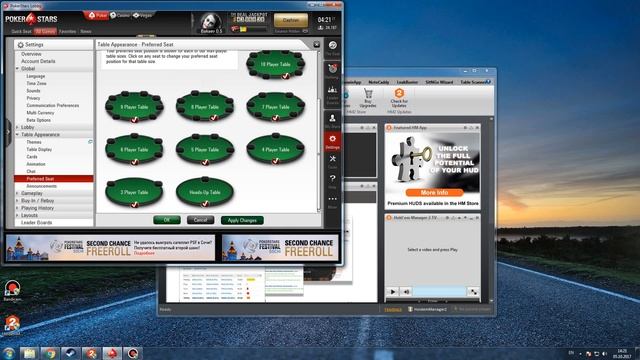Open File Explorer from taskbar
The image size is (640, 360).
click(29, 353)
